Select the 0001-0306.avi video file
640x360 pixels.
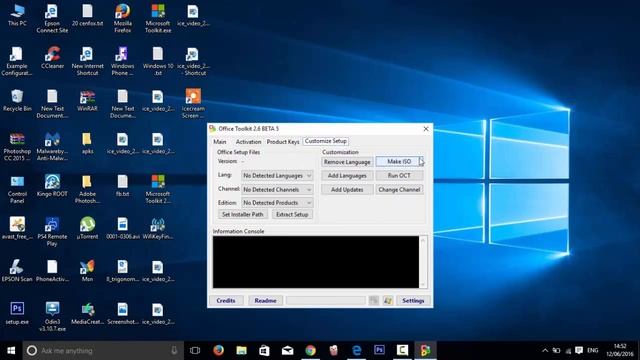click(x=122, y=228)
